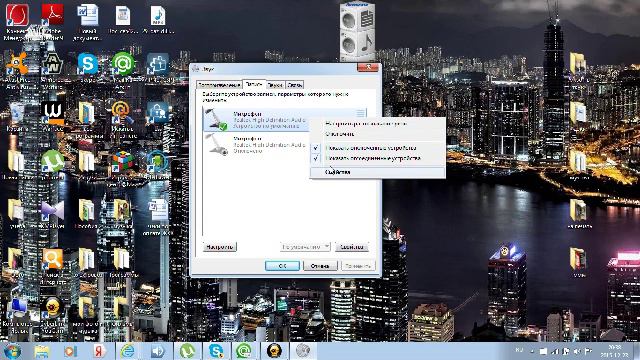Open the Adobe Reader desktop shortcut

[x=52, y=15]
